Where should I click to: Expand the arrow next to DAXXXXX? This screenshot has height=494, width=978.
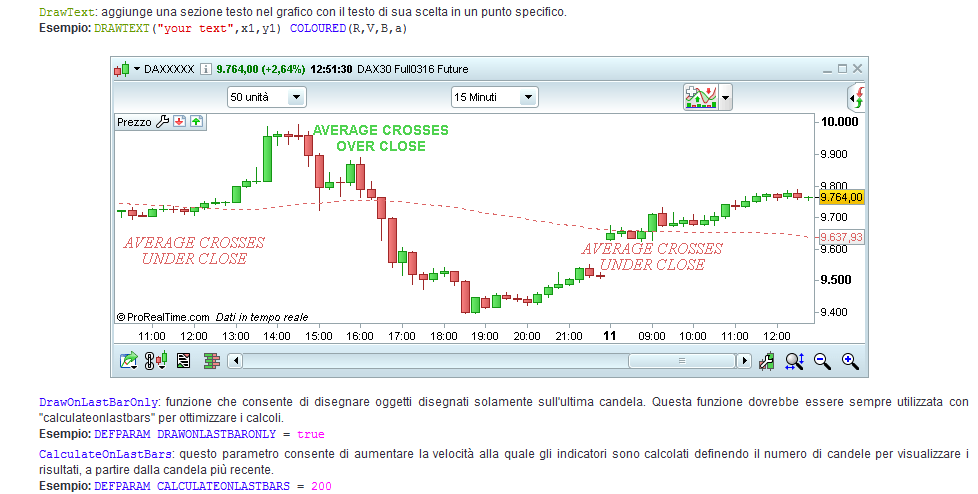137,69
